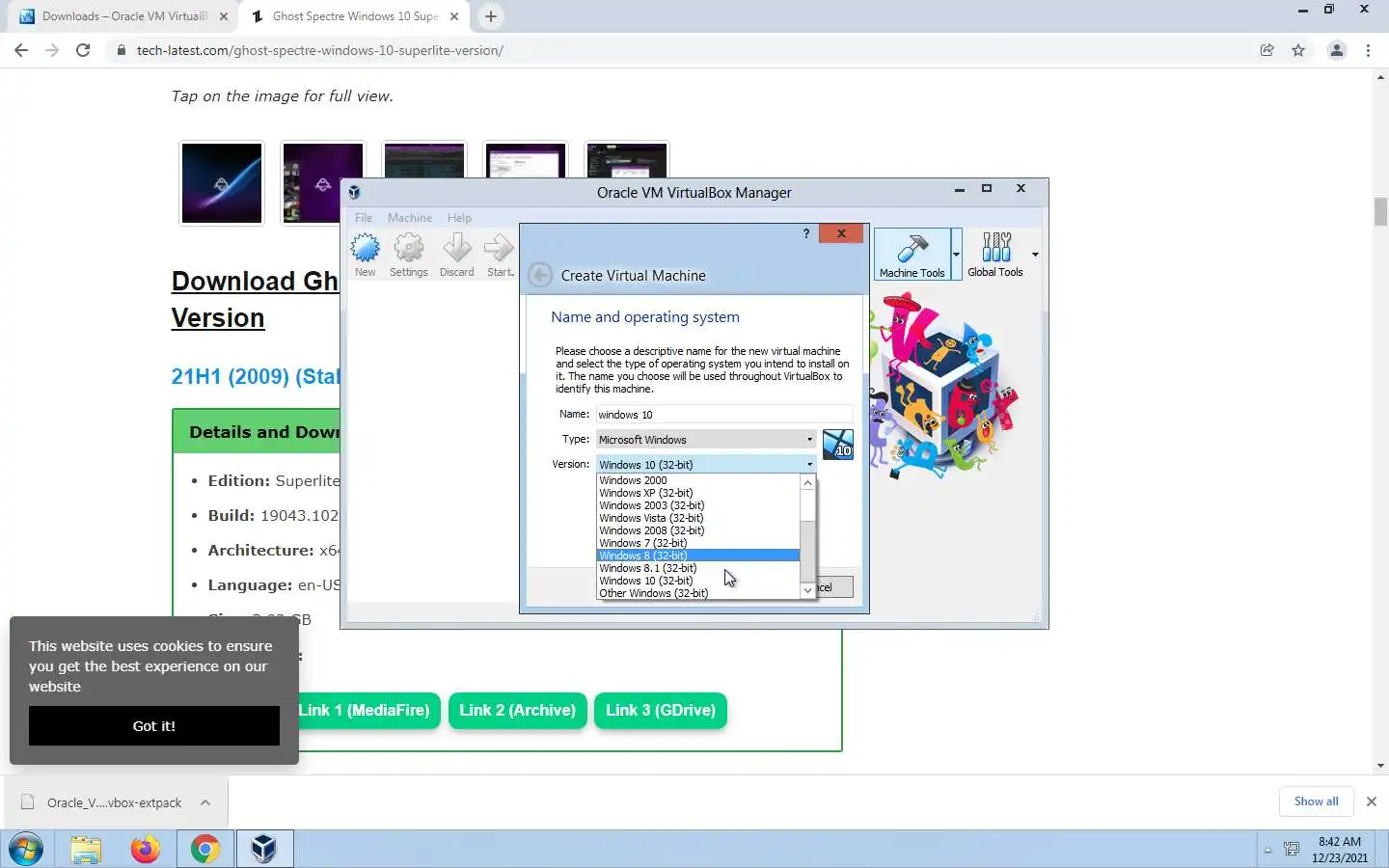Open File menu in VirtualBox
The height and width of the screenshot is (868, 1389).
364,218
